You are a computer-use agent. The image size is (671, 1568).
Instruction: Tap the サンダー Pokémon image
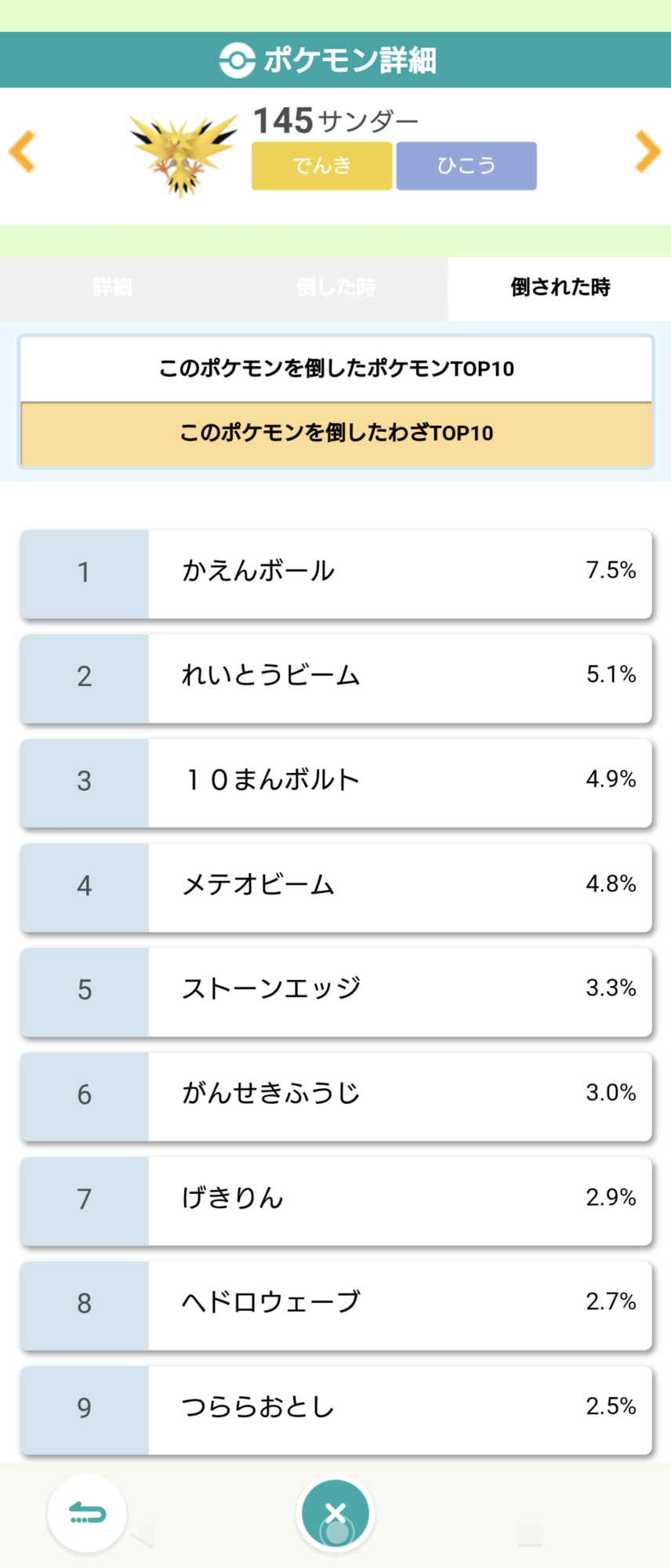click(184, 154)
